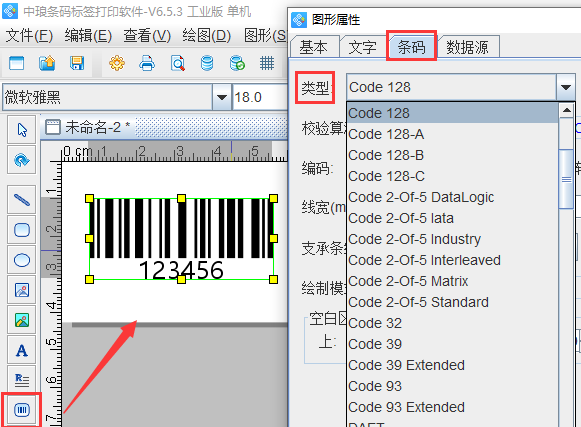Click the font size field 18.0
Image resolution: width=581 pixels, height=427 pixels.
259,97
